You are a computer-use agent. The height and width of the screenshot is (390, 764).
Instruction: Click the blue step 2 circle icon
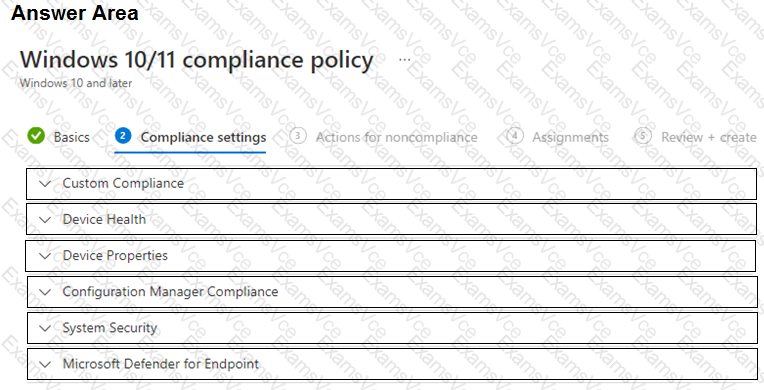click(123, 136)
